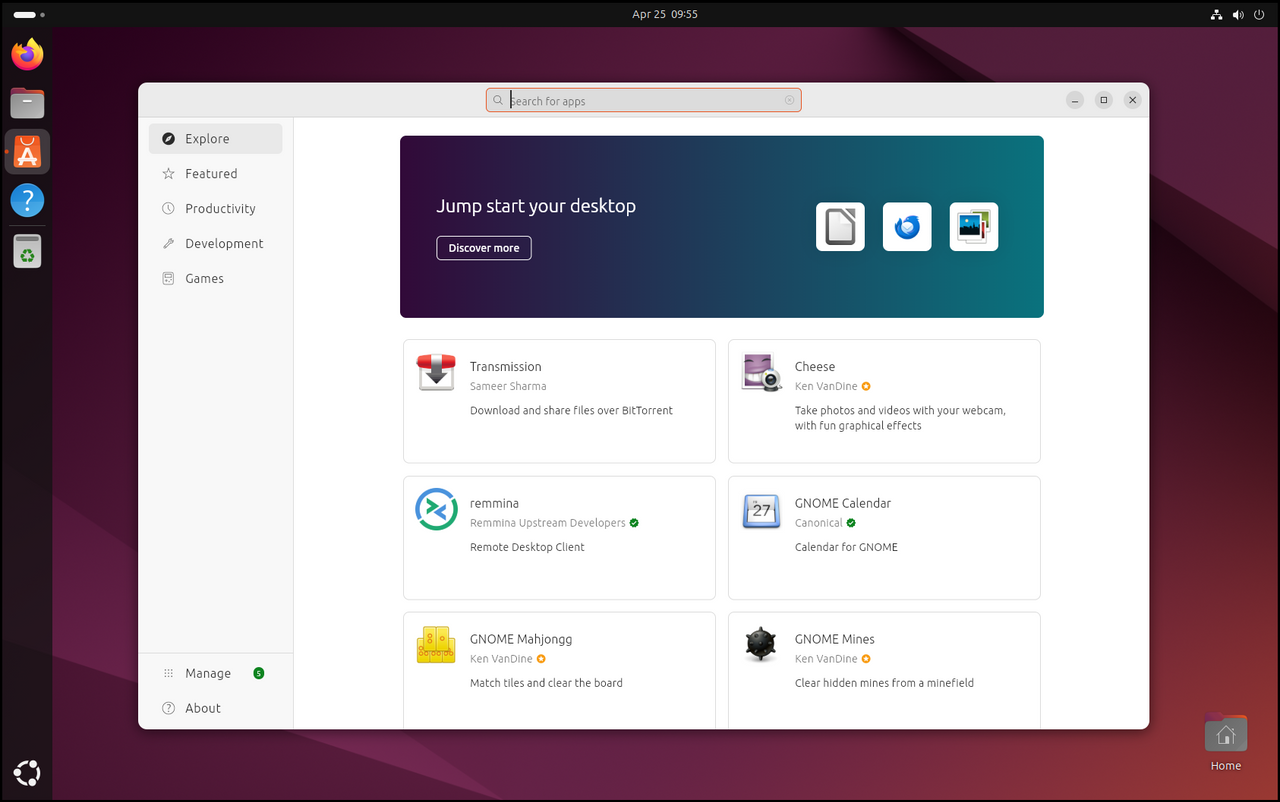Open the Manage installed apps section
The image size is (1280, 802).
(207, 673)
